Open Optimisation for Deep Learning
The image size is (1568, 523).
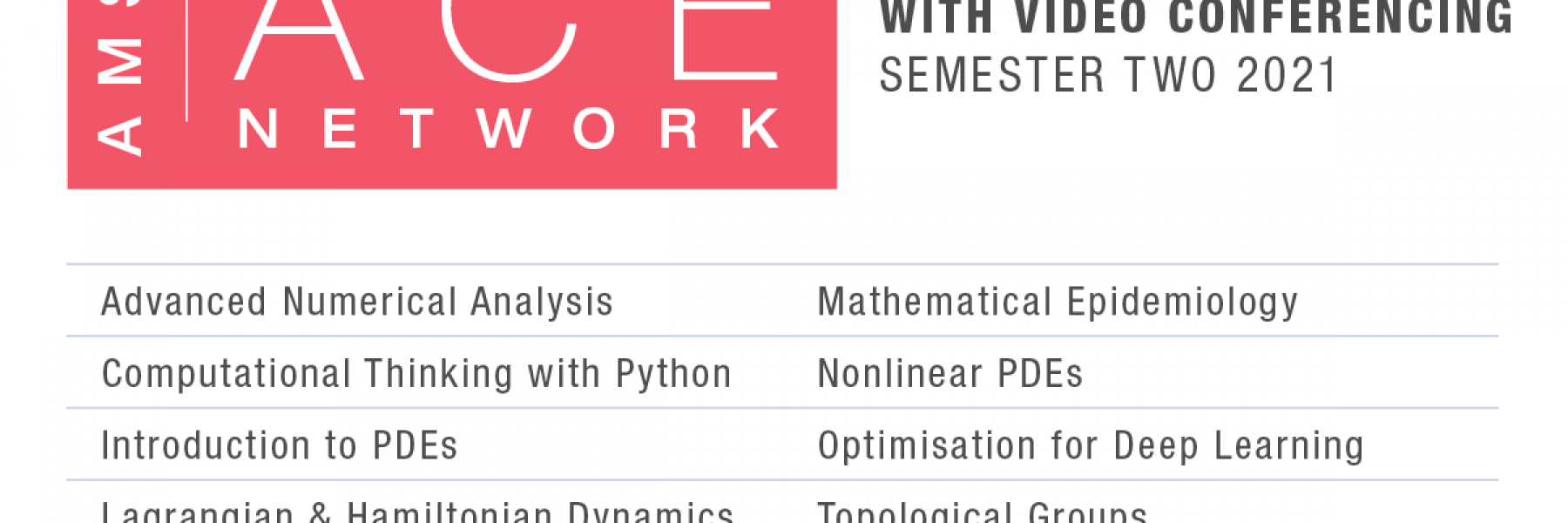(x=1091, y=446)
